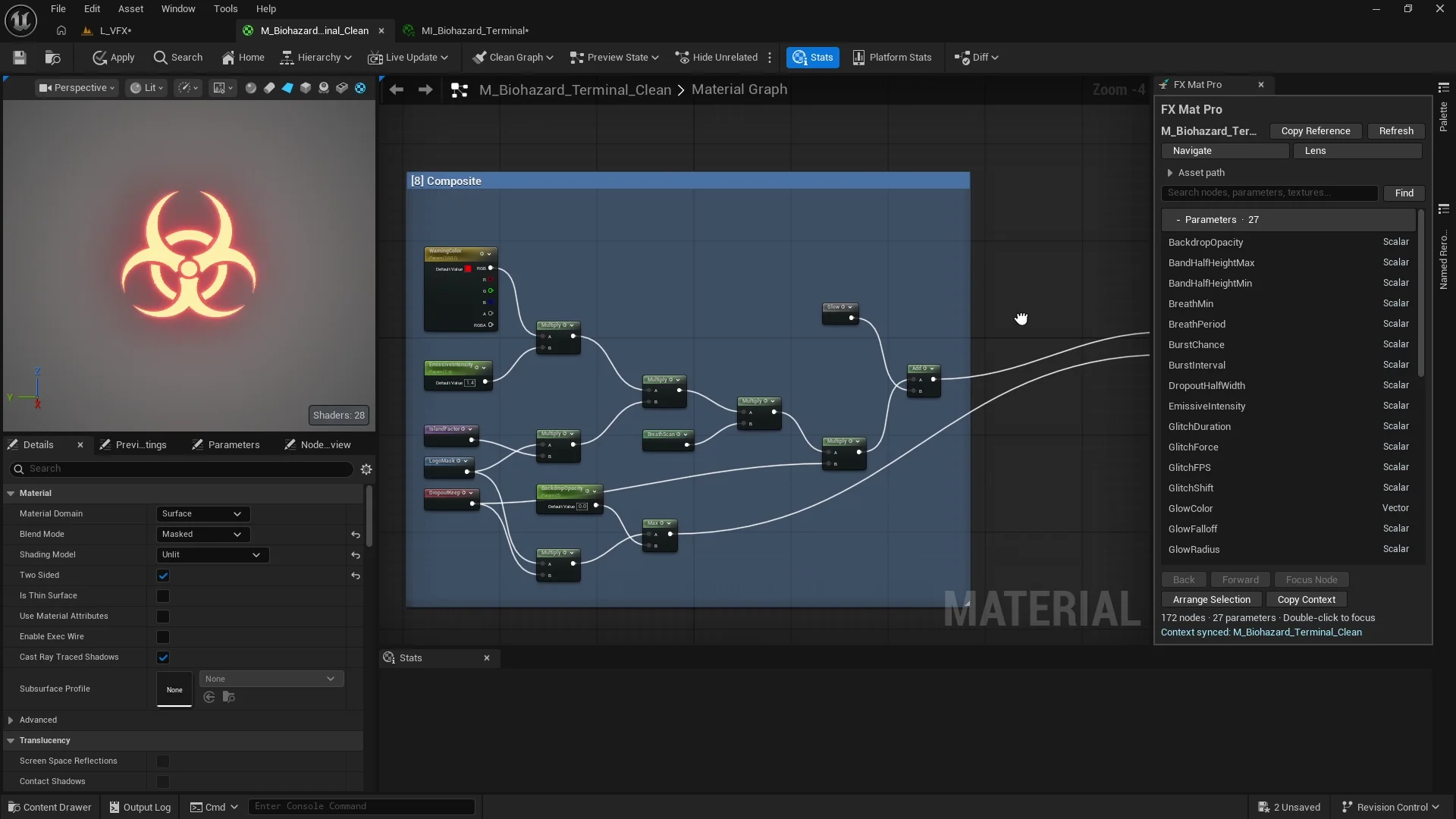The width and height of the screenshot is (1456, 819).
Task: Click Refresh in FX Mat Pro
Action: 1396,131
